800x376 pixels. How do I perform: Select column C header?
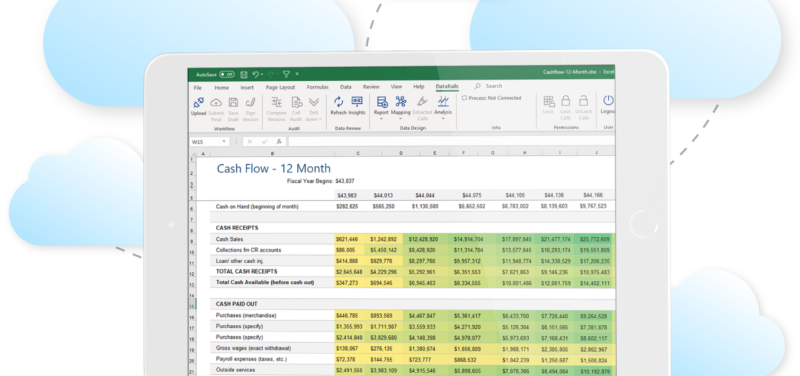[x=358, y=153]
